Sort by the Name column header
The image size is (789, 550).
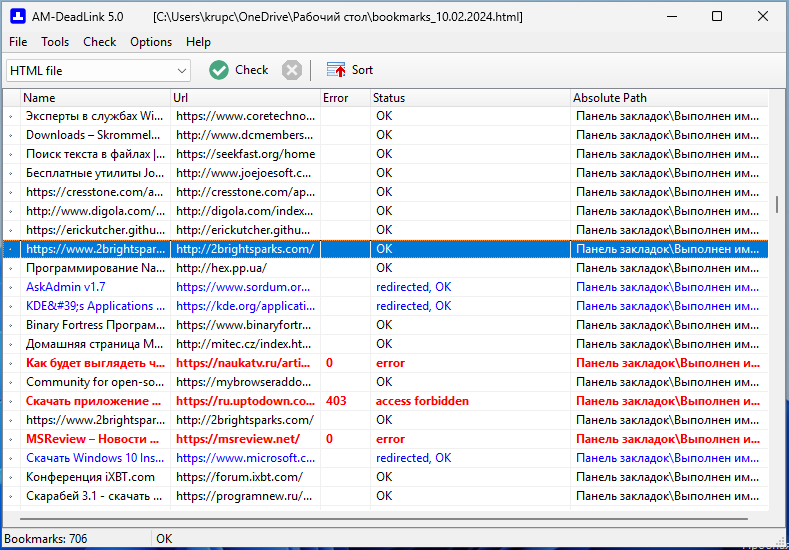pyautogui.click(x=95, y=98)
